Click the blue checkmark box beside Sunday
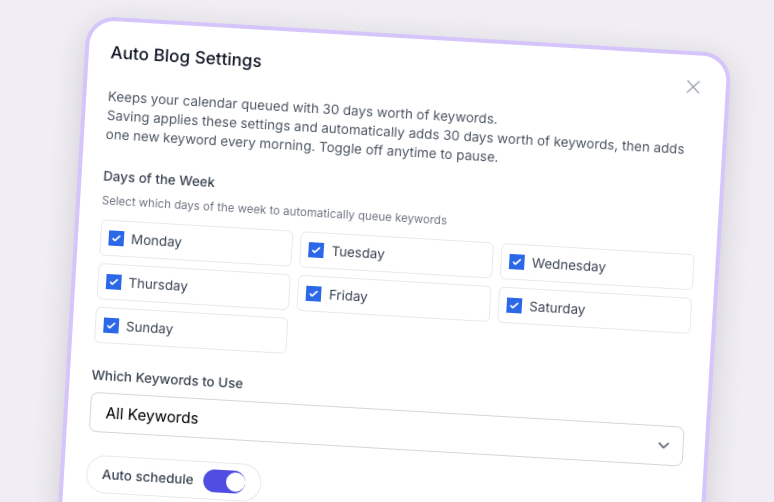 (112, 326)
